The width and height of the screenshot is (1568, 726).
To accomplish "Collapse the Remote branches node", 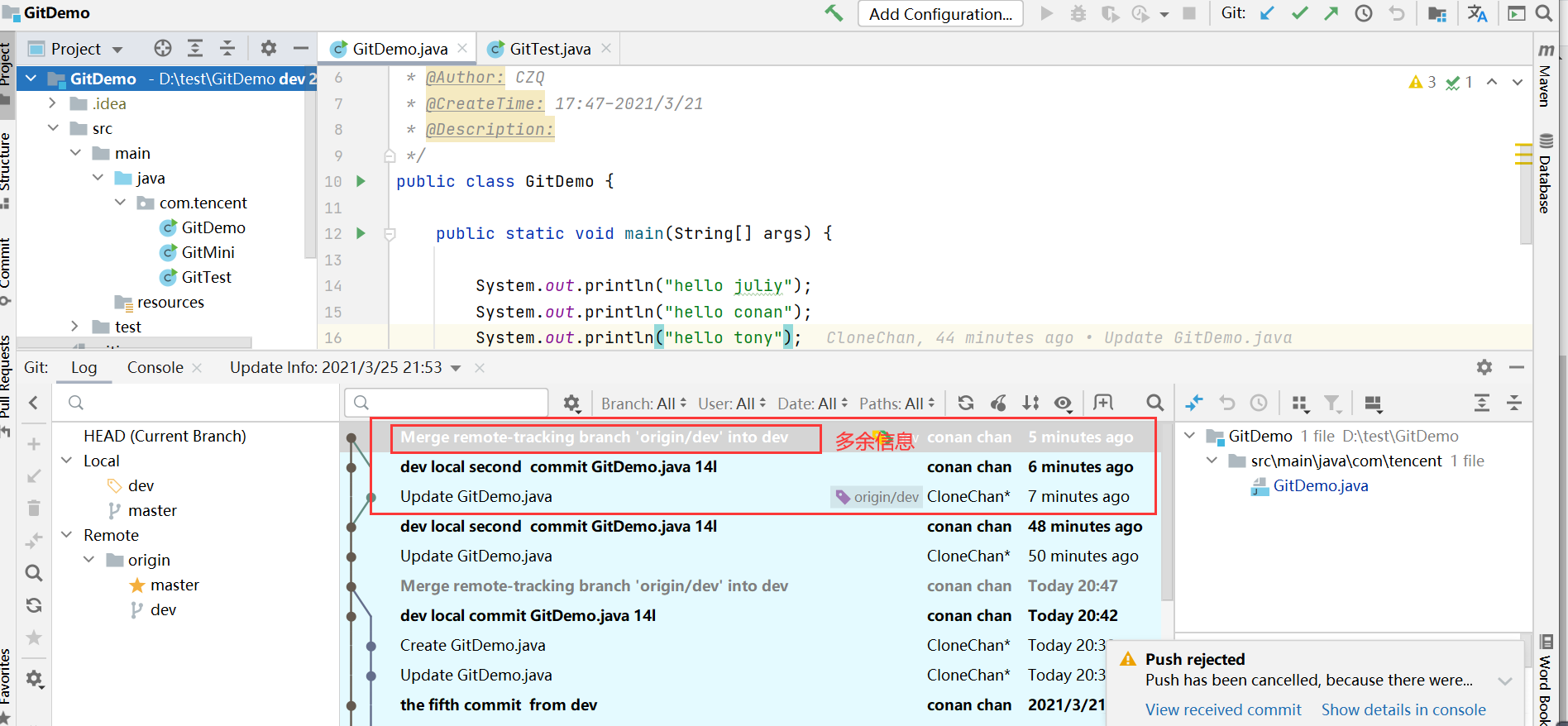I will [x=67, y=535].
